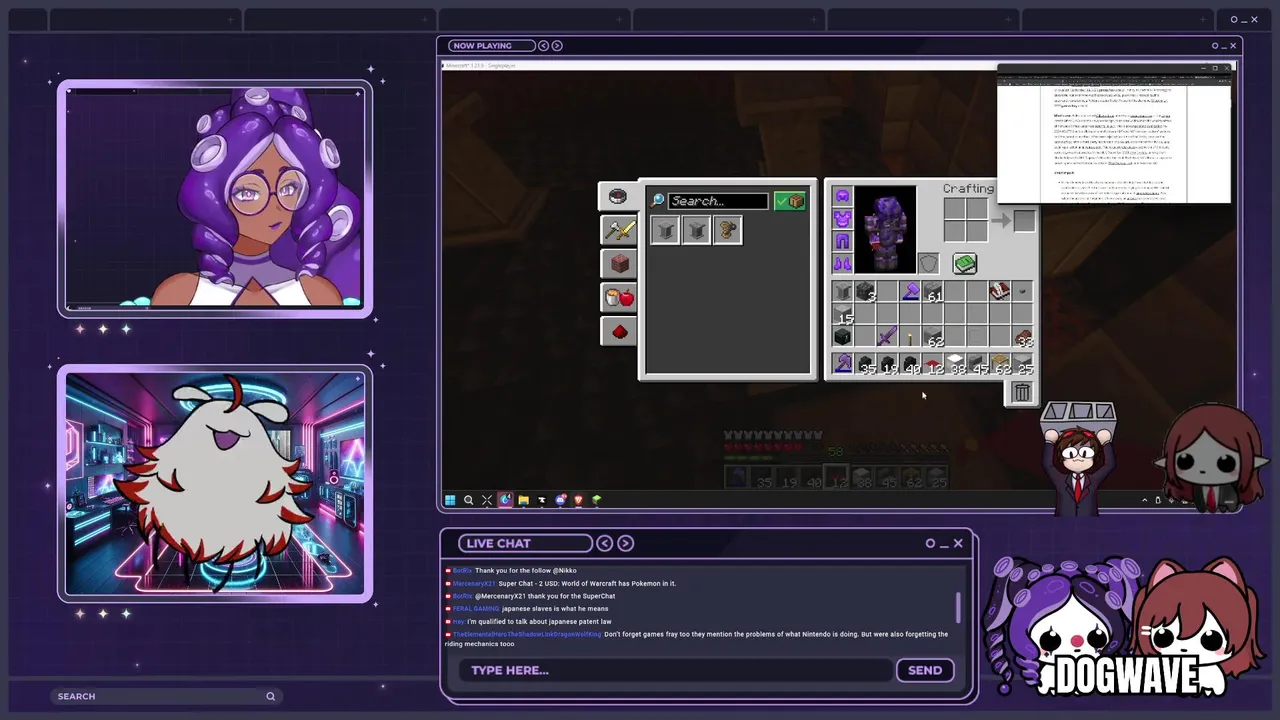
Task: Click the TYPE HERE chat input
Action: pyautogui.click(x=675, y=670)
